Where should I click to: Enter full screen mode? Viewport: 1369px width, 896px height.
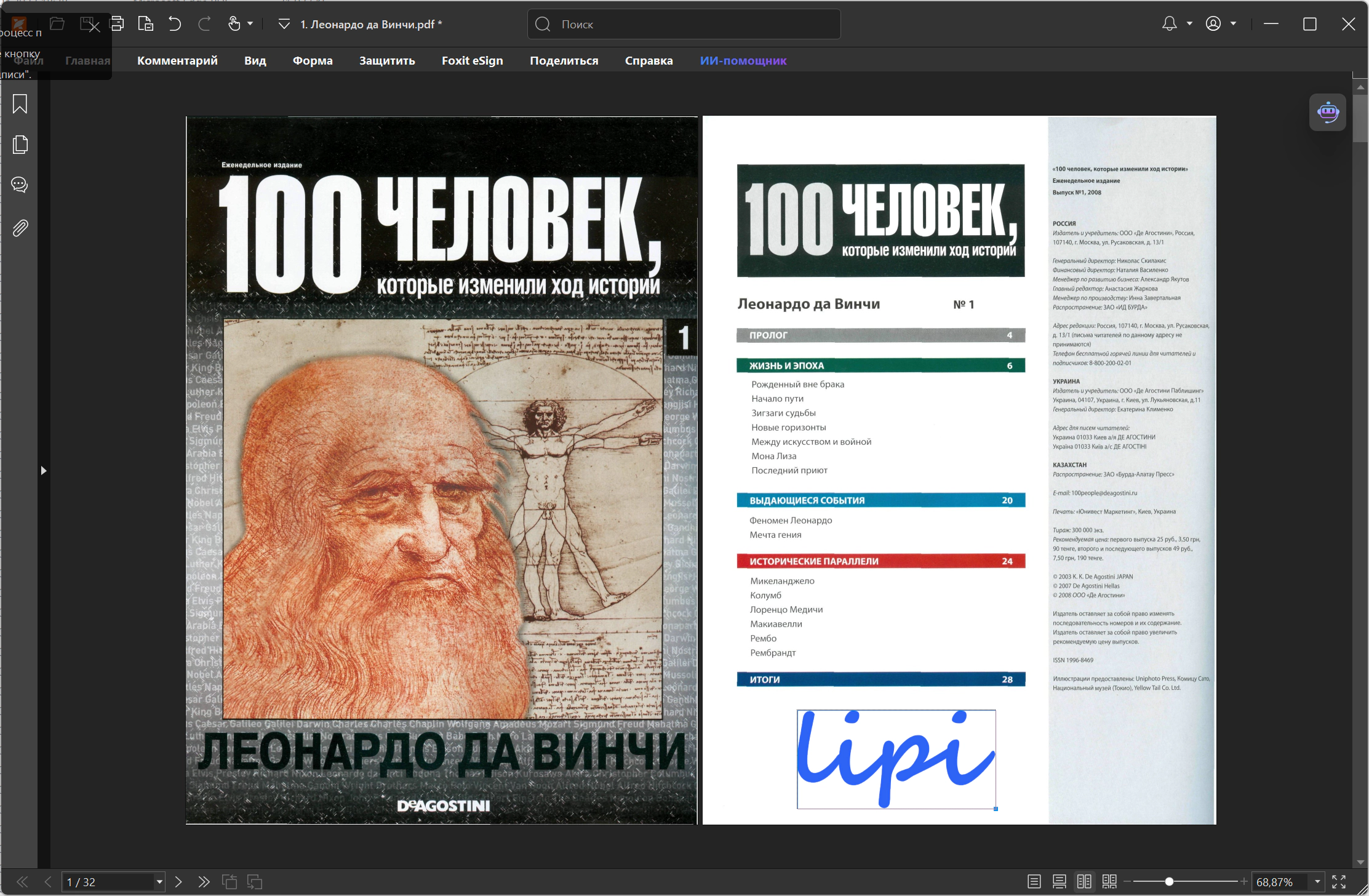1339,882
